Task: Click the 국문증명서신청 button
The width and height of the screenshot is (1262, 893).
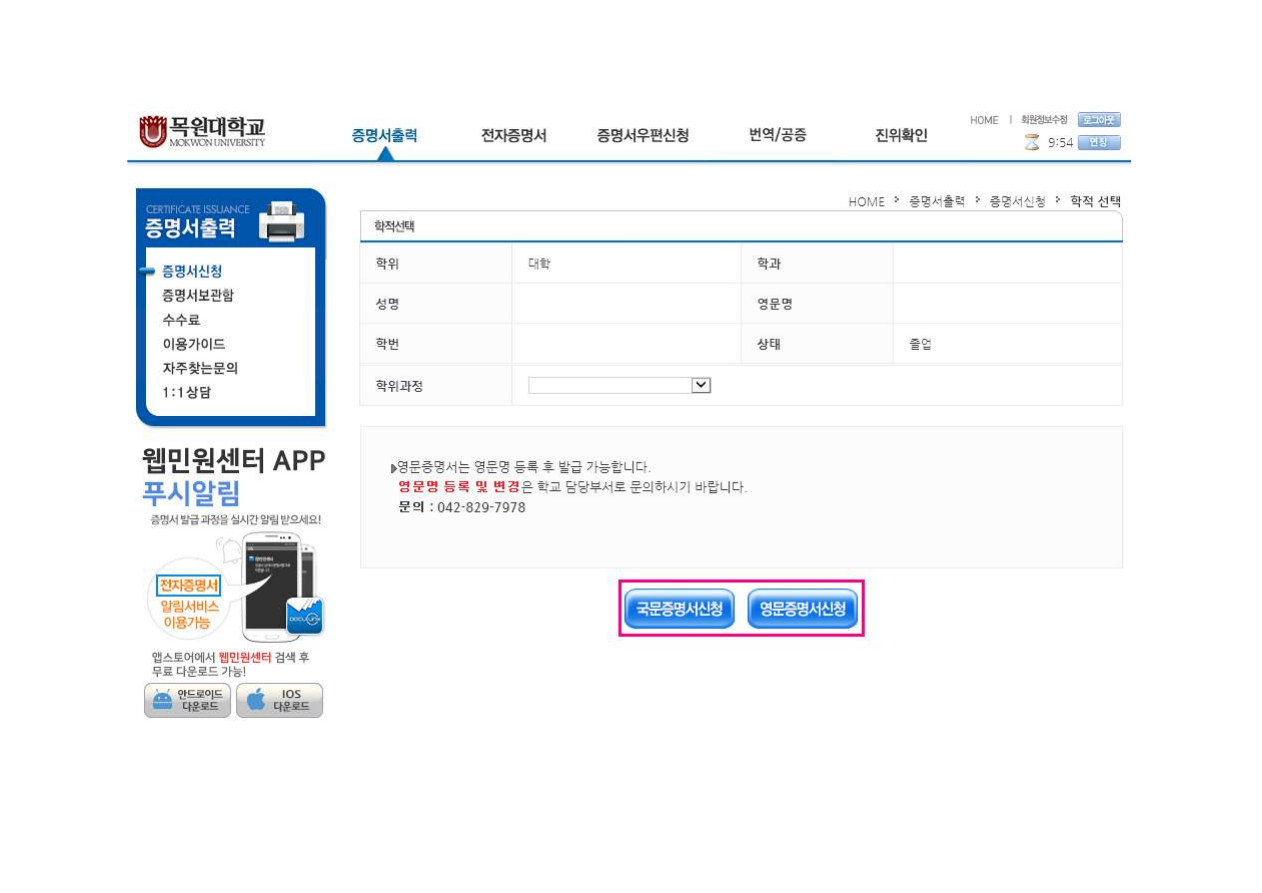Action: coord(679,609)
